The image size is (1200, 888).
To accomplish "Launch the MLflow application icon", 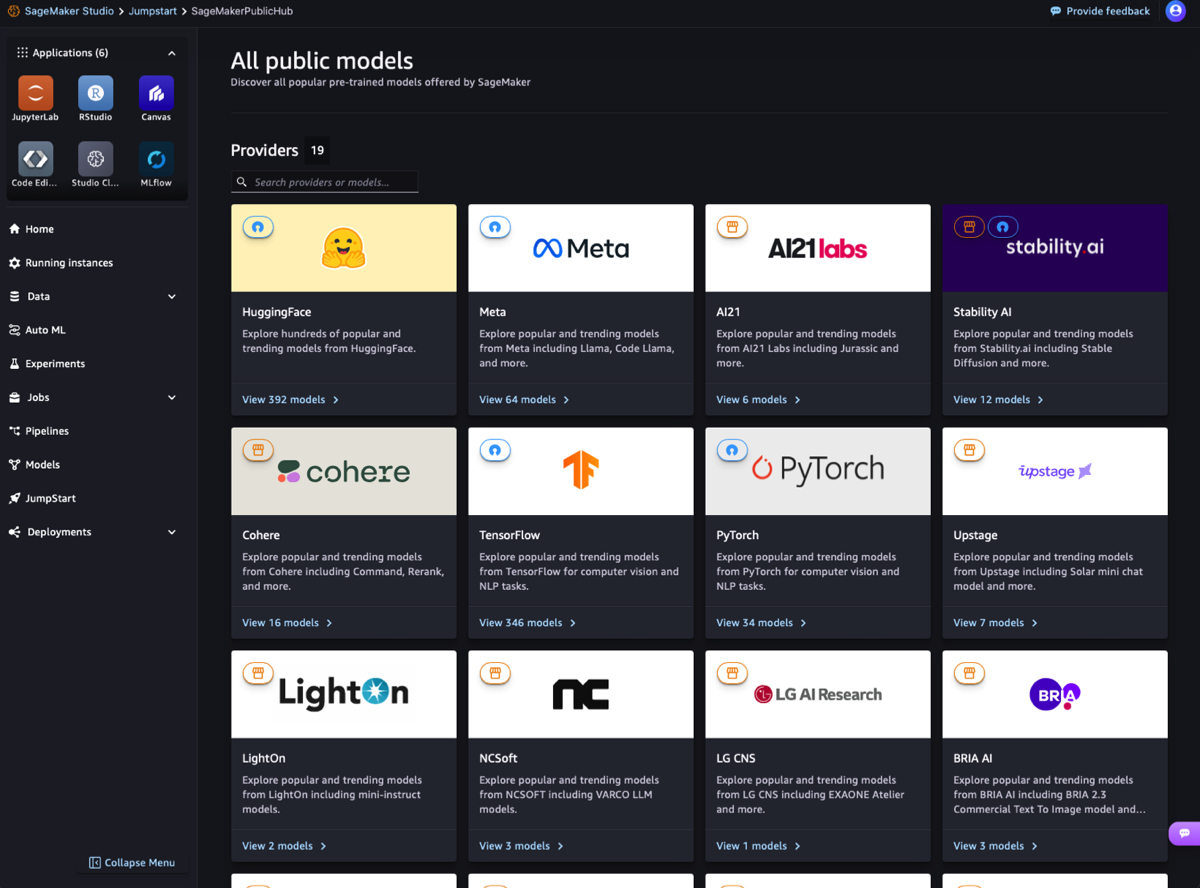I will [156, 160].
